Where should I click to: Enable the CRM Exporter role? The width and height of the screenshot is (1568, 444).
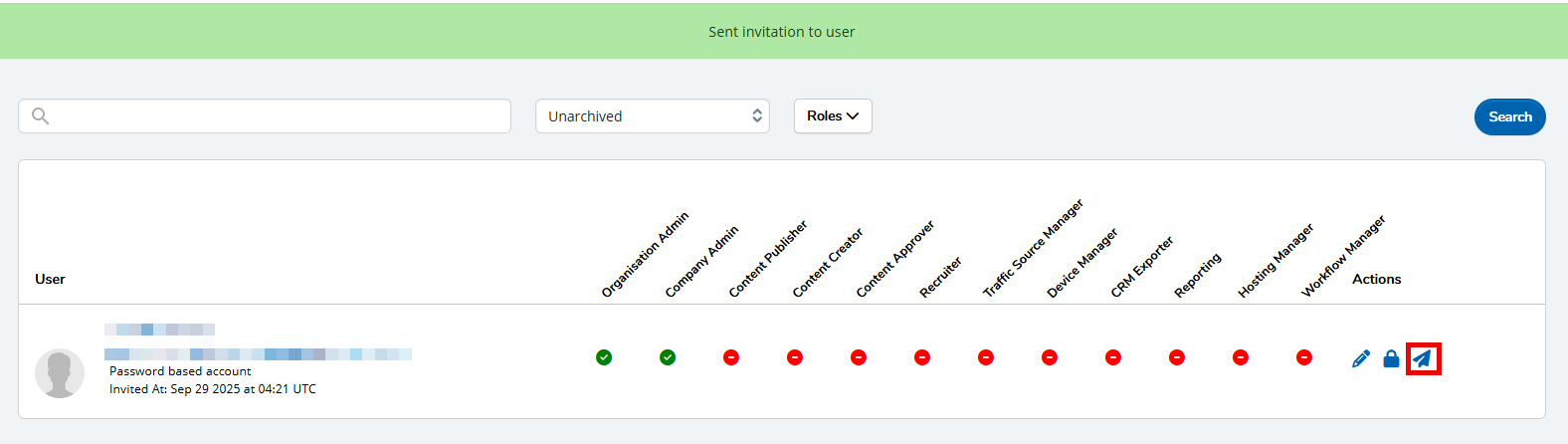[1113, 357]
